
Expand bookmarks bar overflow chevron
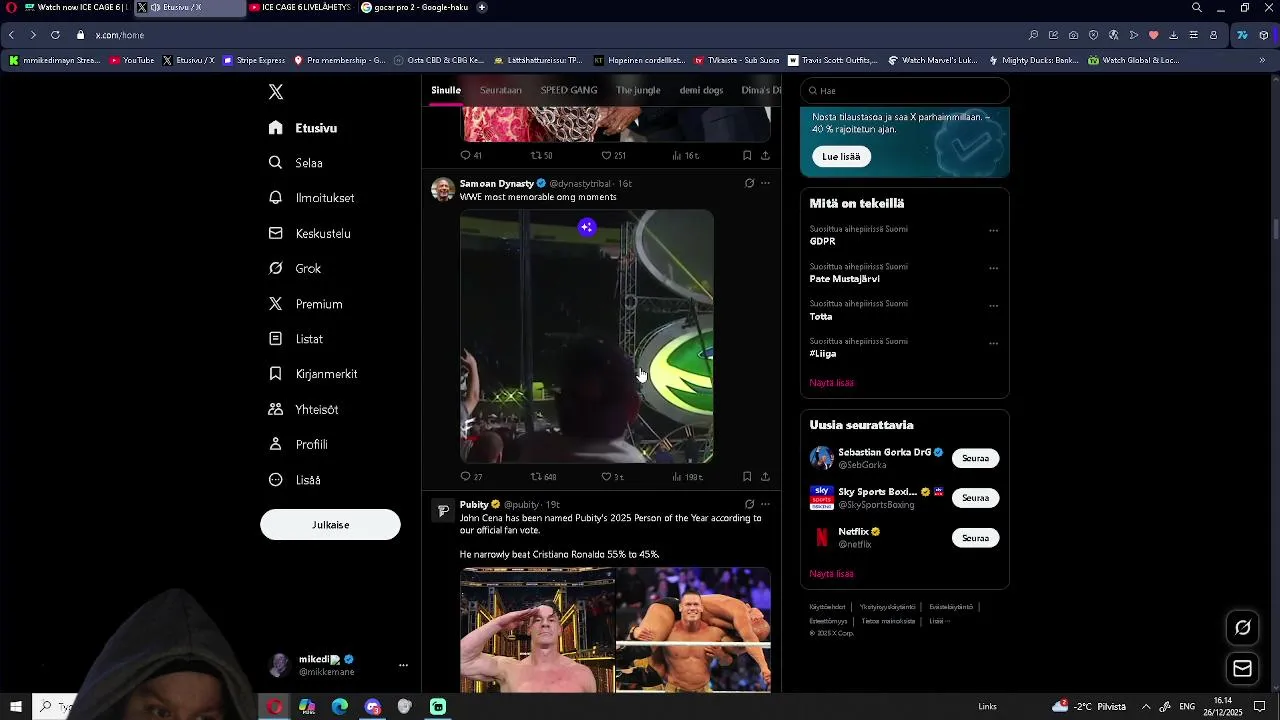pyautogui.click(x=1262, y=60)
